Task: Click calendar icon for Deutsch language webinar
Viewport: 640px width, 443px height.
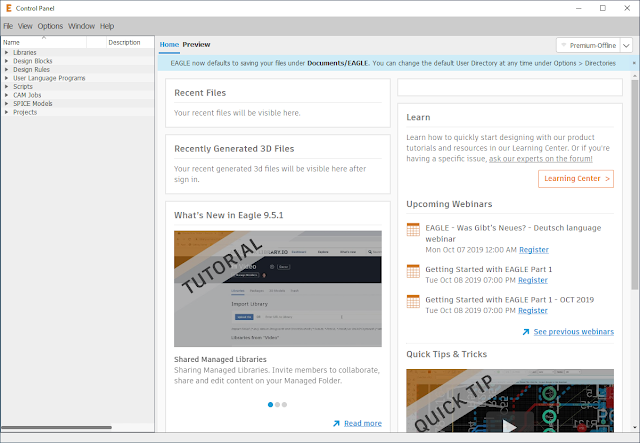Action: (413, 229)
